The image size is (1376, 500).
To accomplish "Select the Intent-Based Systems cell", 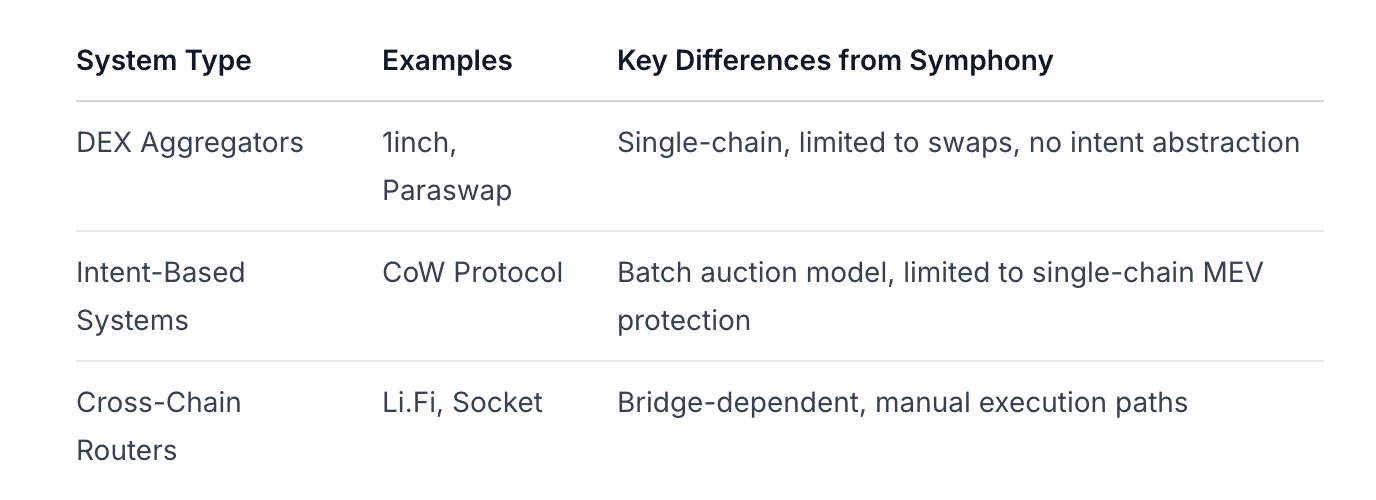I will click(160, 296).
